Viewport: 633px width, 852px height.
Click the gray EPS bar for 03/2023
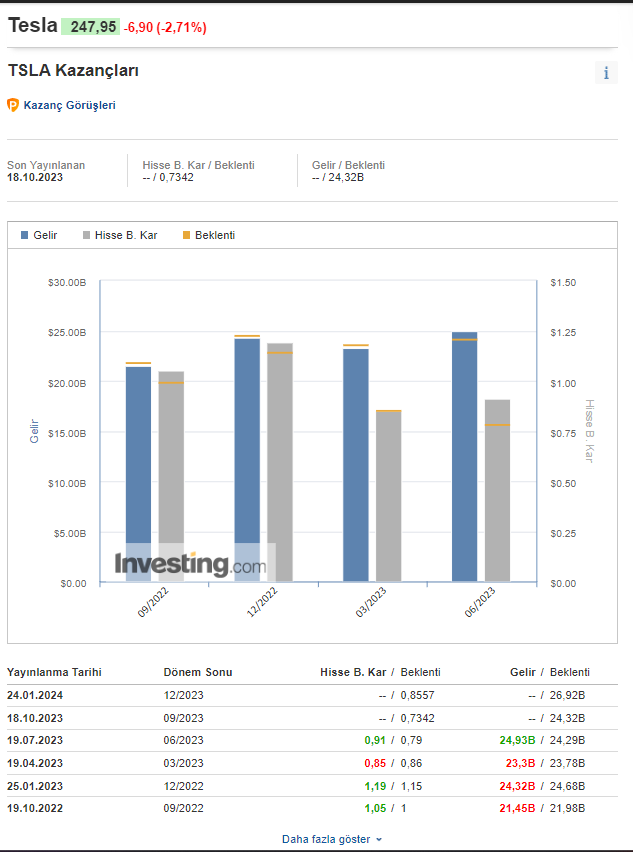pos(388,495)
